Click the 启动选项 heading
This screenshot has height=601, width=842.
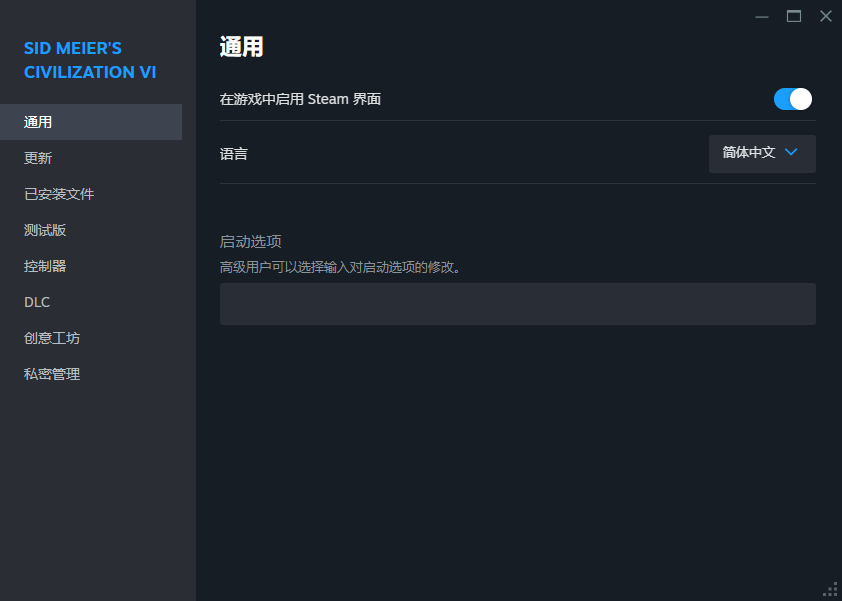pos(250,242)
